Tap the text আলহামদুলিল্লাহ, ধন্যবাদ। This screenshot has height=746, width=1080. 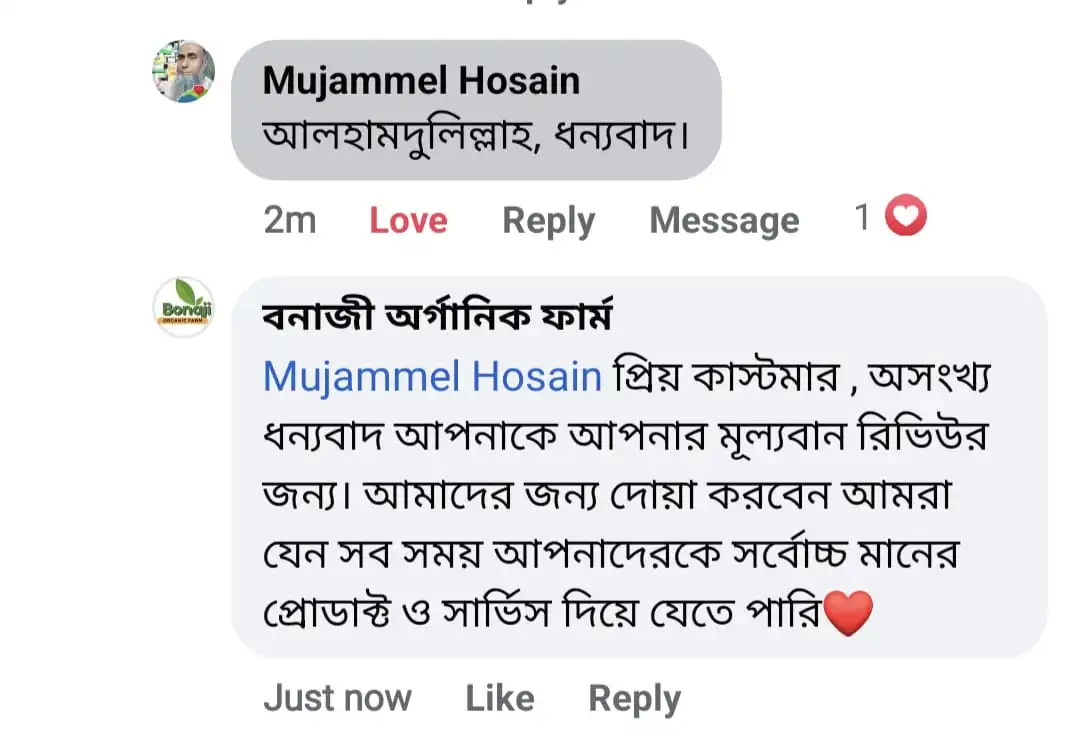[475, 135]
